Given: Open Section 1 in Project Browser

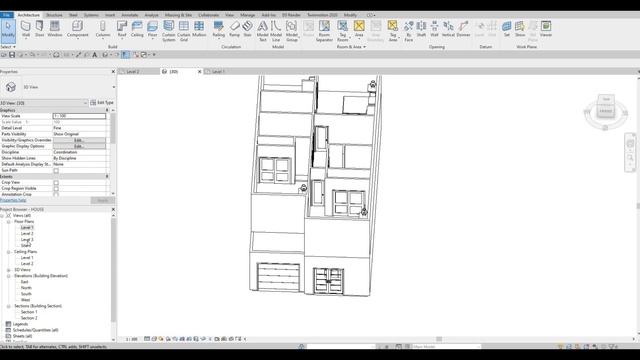Looking at the screenshot, I should [29, 312].
